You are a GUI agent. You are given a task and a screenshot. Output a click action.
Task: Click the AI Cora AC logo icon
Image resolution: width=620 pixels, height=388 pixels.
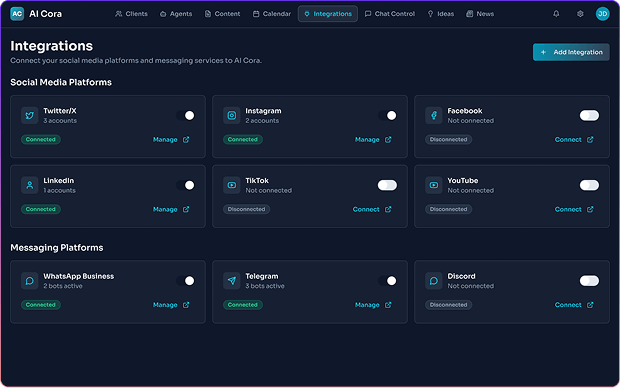coord(17,14)
